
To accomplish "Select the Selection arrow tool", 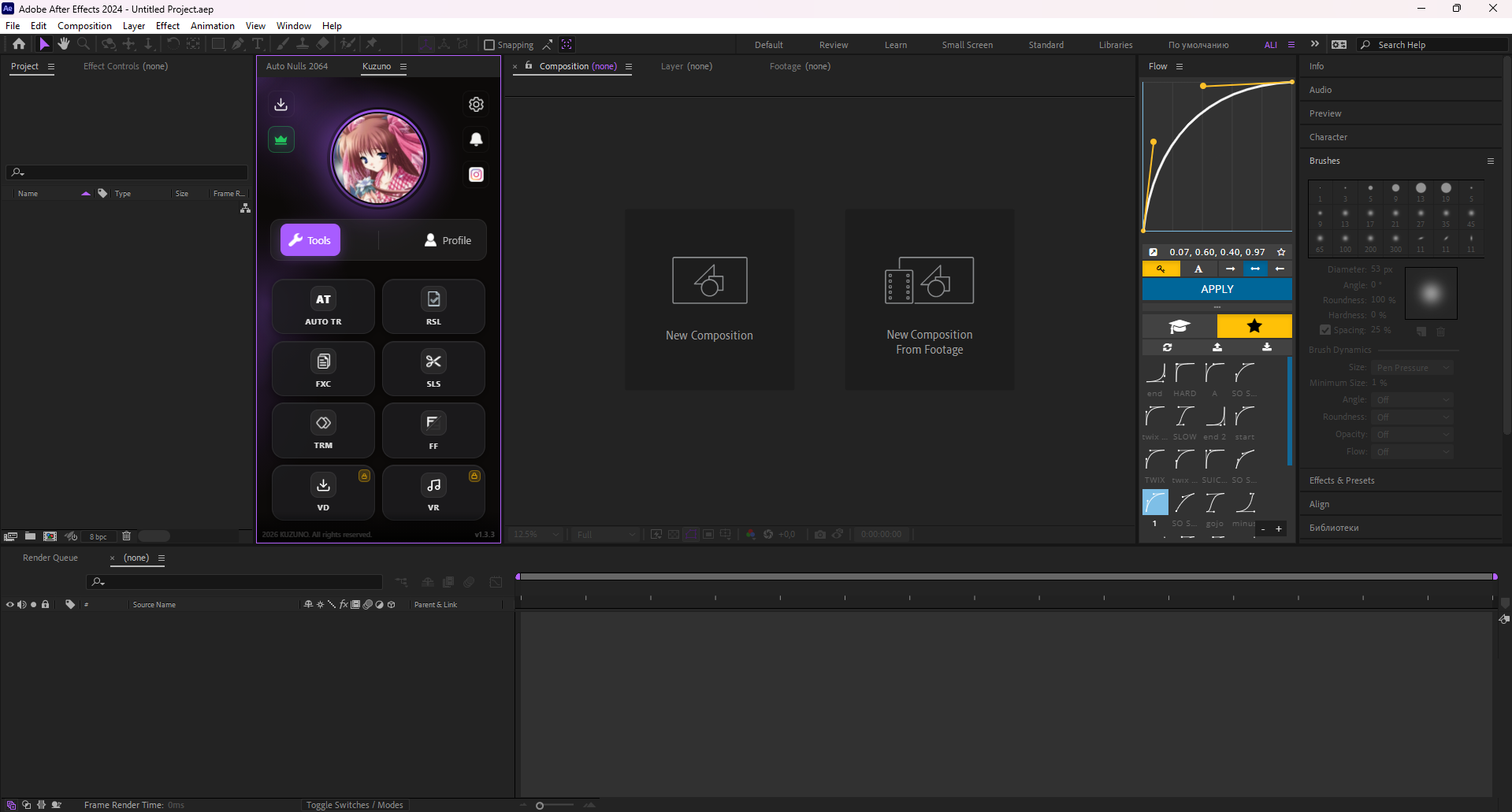I will click(x=44, y=44).
